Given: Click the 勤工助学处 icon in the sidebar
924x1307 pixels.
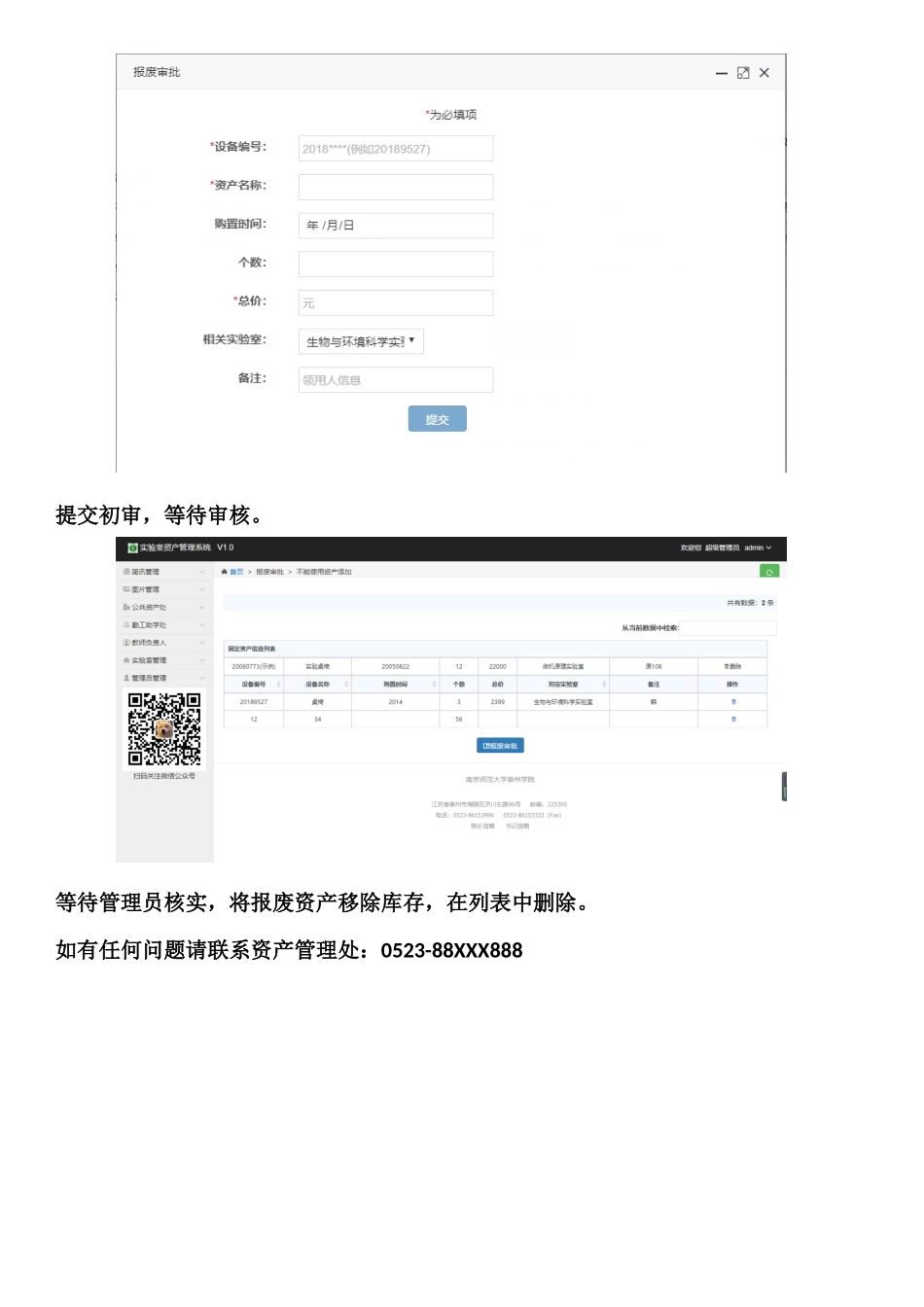Looking at the screenshot, I should coord(126,624).
